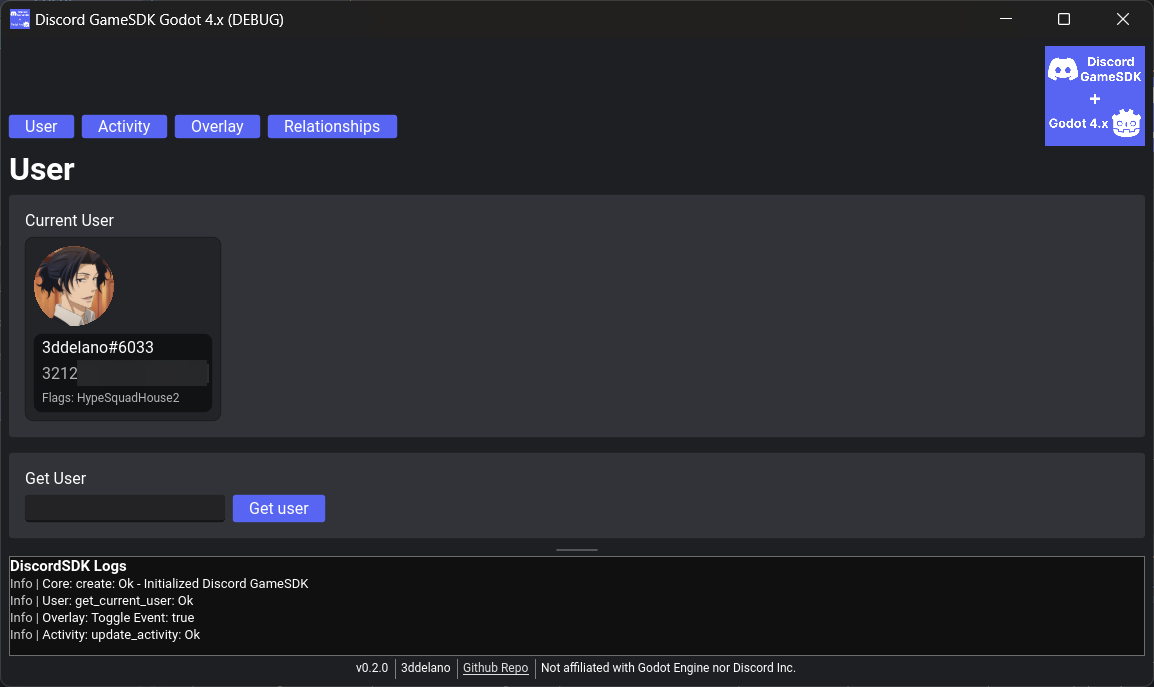Open the Github Repo link

[495, 668]
